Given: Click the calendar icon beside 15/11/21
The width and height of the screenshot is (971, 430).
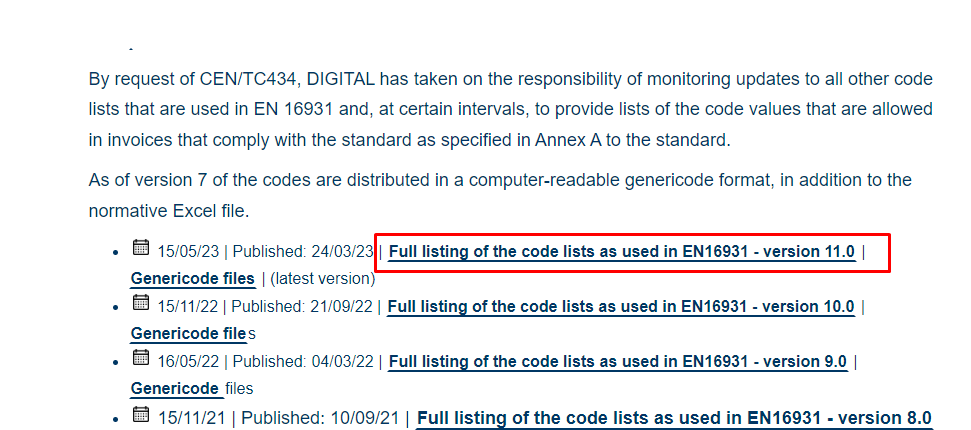Looking at the screenshot, I should pyautogui.click(x=141, y=413).
